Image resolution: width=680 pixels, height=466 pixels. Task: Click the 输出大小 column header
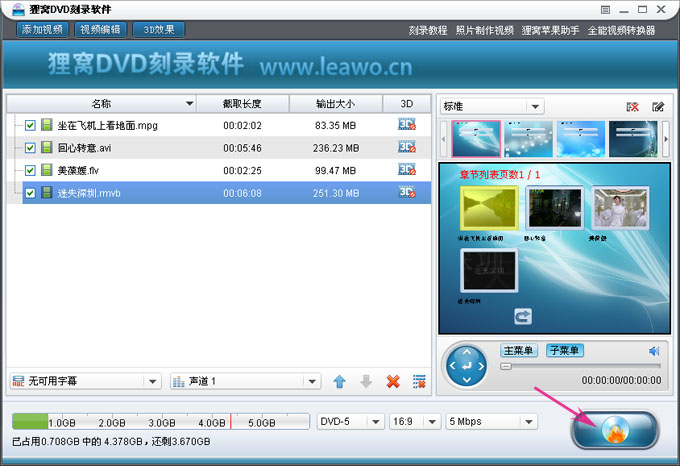pyautogui.click(x=336, y=104)
